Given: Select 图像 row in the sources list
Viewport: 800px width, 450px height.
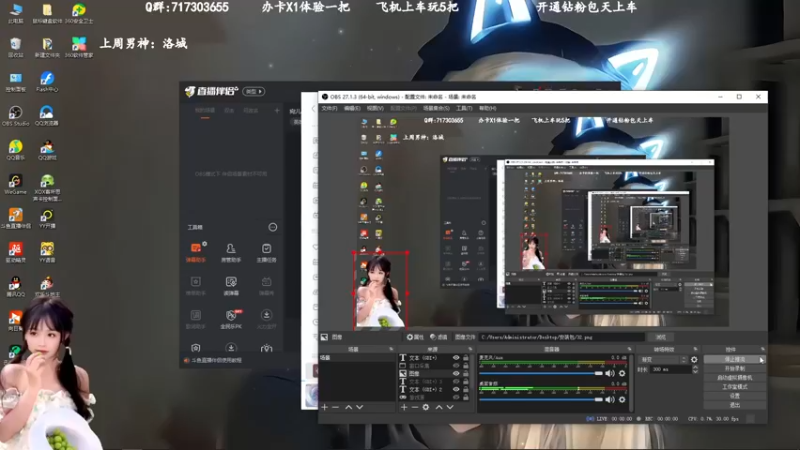Looking at the screenshot, I should click(434, 373).
